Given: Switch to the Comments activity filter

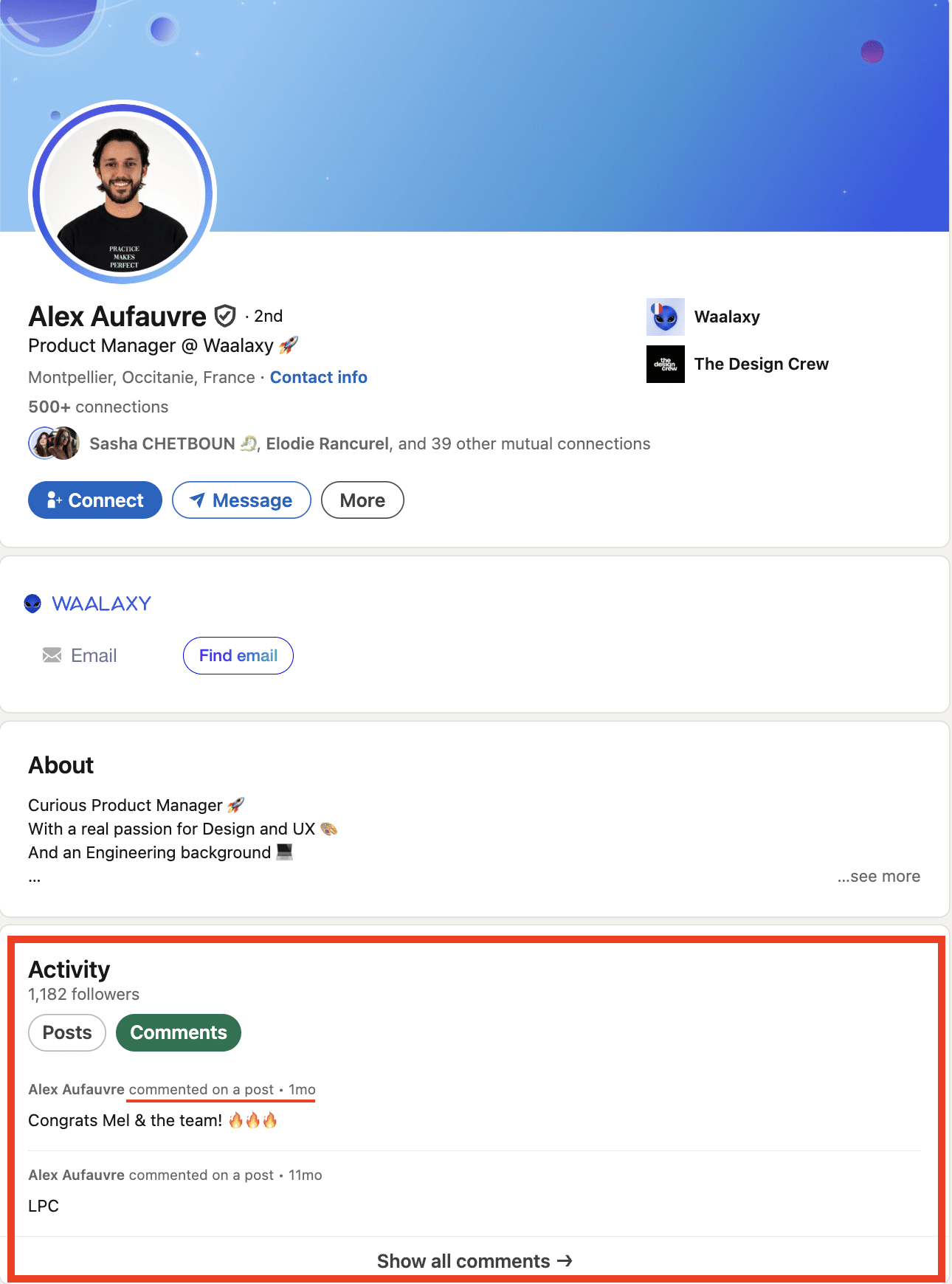Looking at the screenshot, I should (178, 1032).
